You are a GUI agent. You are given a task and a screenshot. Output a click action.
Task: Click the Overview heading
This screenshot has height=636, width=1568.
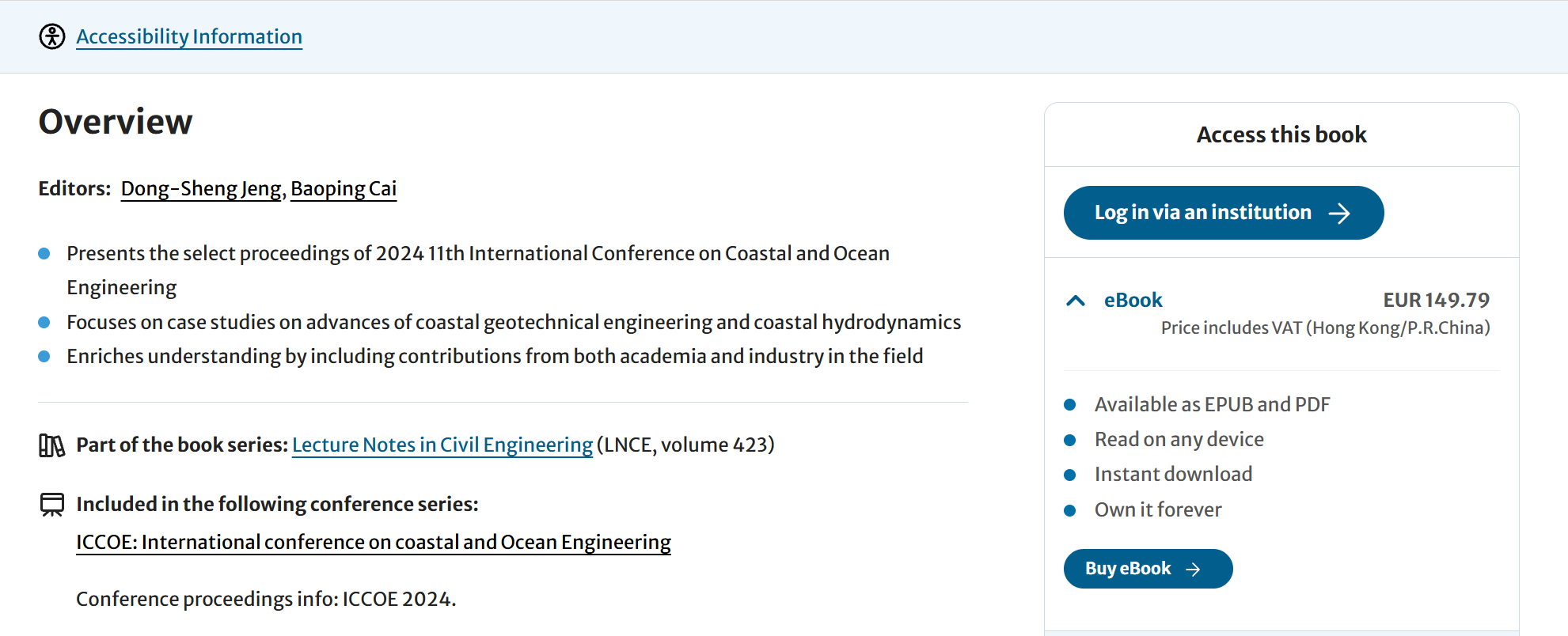[x=116, y=122]
